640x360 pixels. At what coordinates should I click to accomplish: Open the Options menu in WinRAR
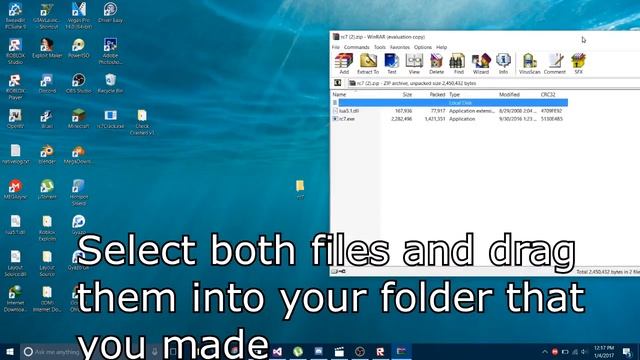(x=422, y=47)
